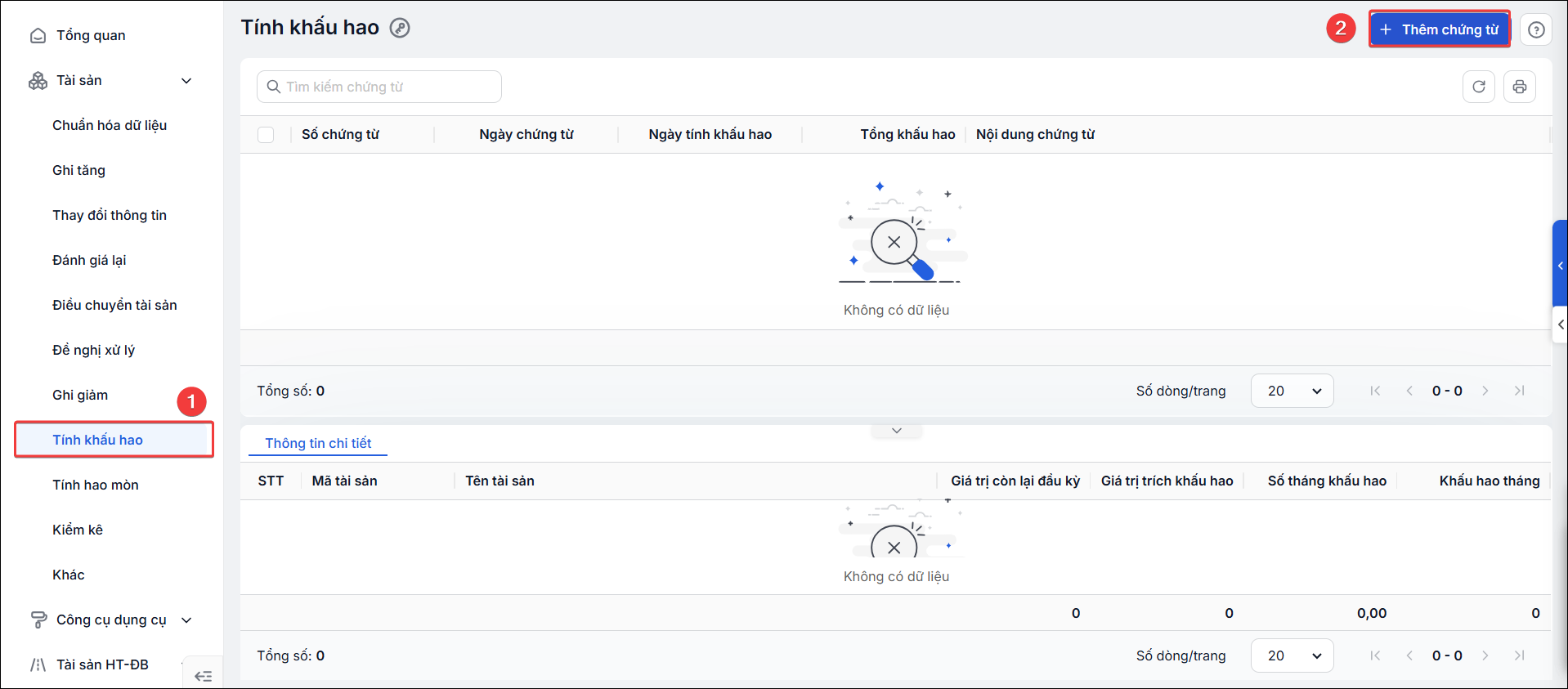Click the blue side panel handle
Image resolution: width=1568 pixels, height=689 pixels.
pyautogui.click(x=1560, y=265)
